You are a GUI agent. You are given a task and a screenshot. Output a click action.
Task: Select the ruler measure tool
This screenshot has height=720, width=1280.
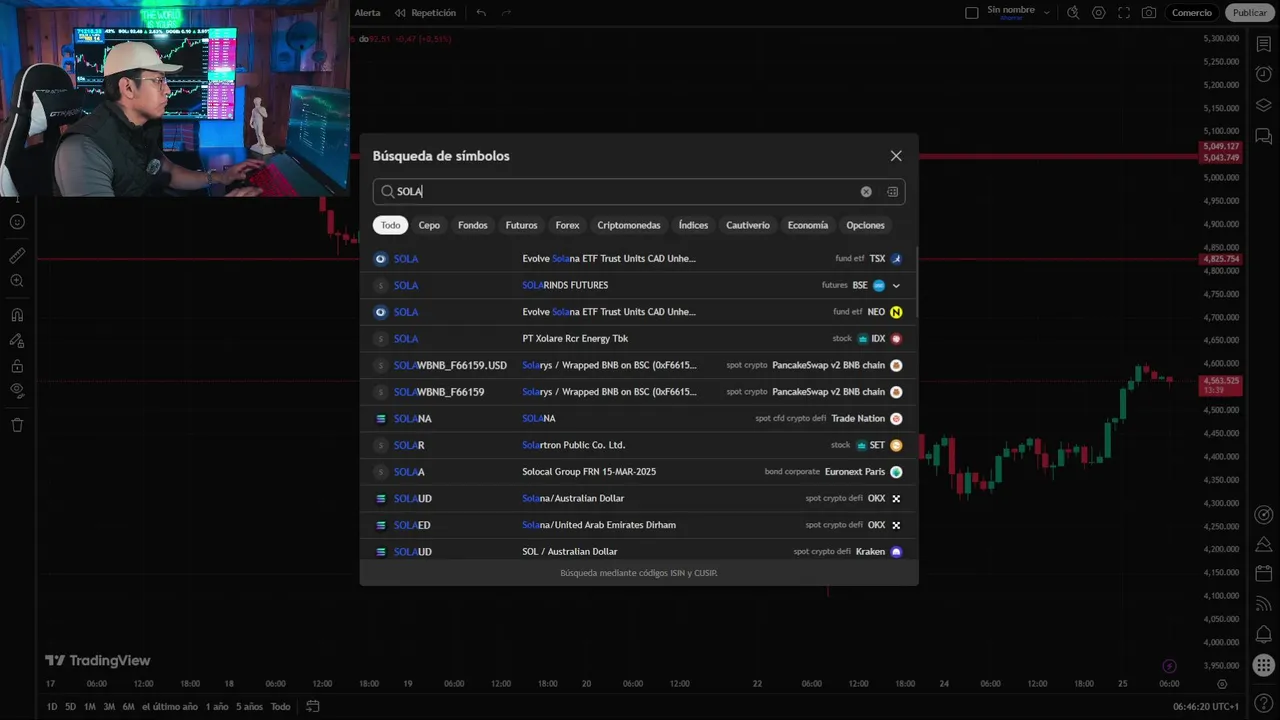click(17, 256)
